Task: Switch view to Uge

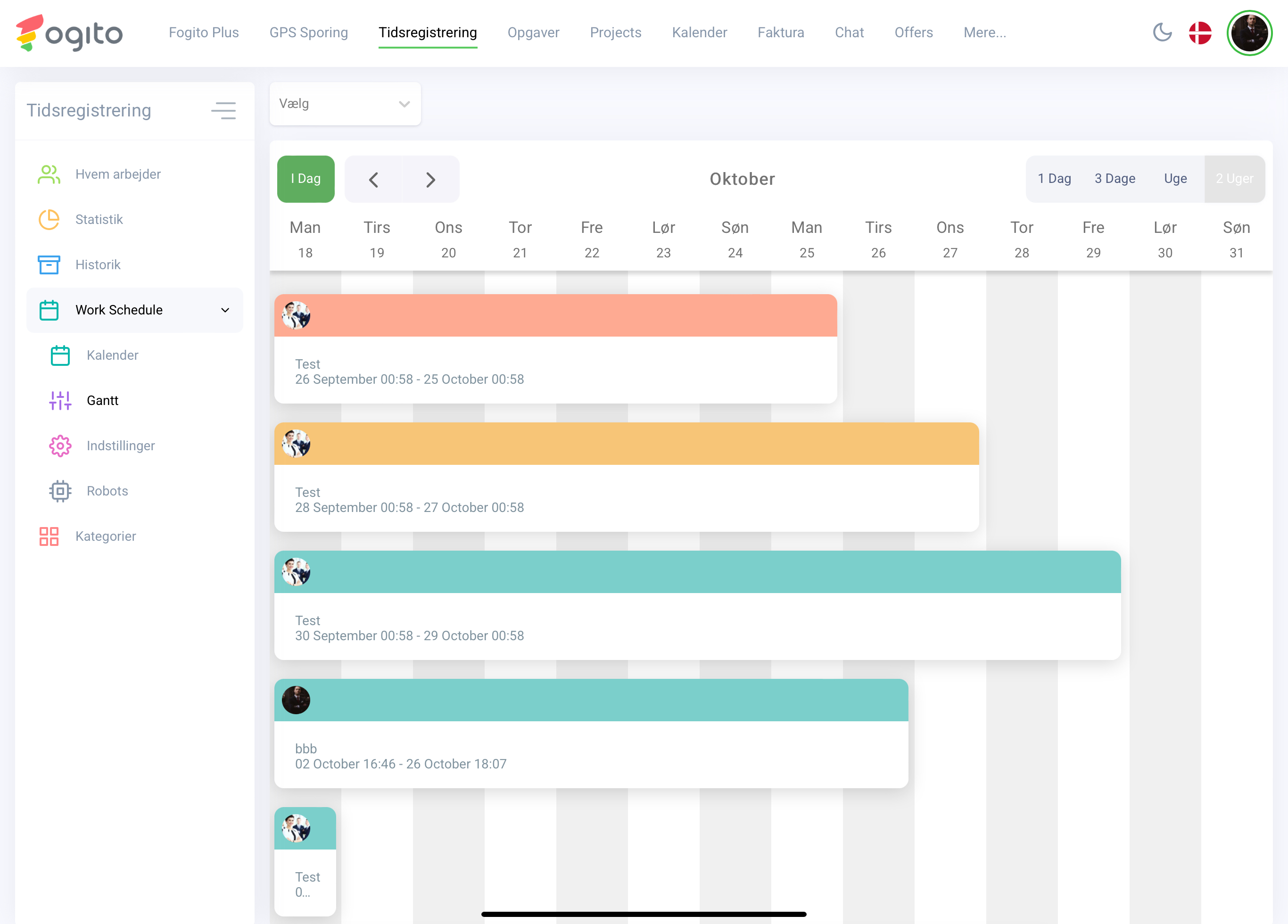Action: click(1175, 179)
